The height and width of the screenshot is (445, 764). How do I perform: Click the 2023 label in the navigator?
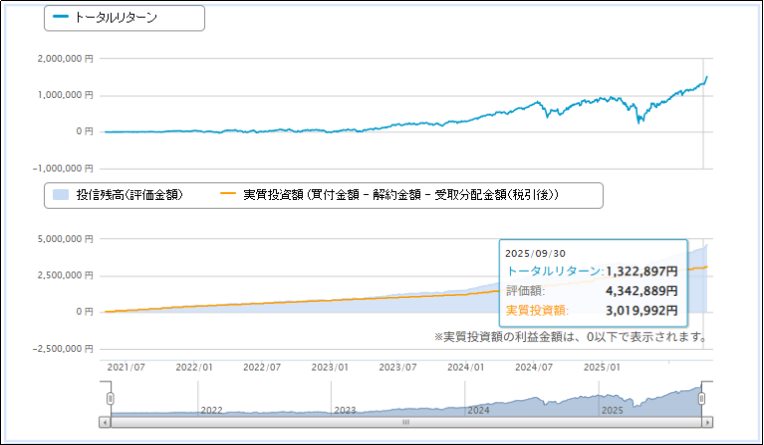click(345, 410)
